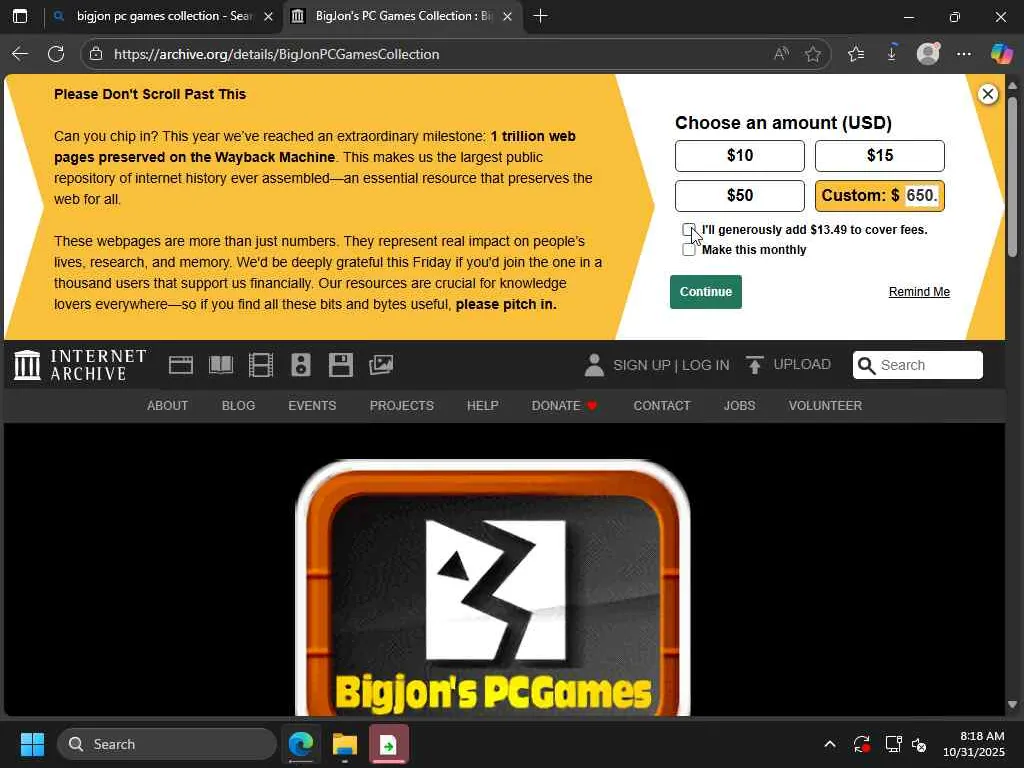Open the Read Aloud icon in address bar
1024x768 pixels.
point(780,54)
